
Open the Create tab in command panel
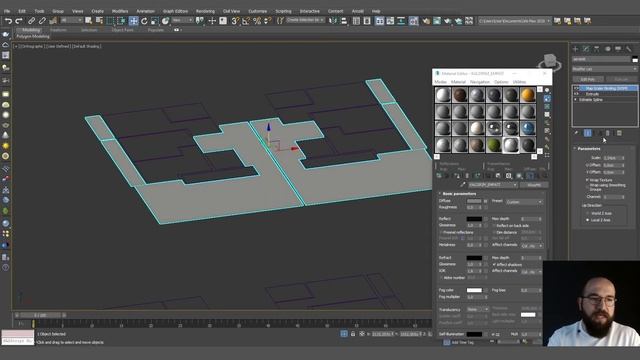click(x=576, y=49)
